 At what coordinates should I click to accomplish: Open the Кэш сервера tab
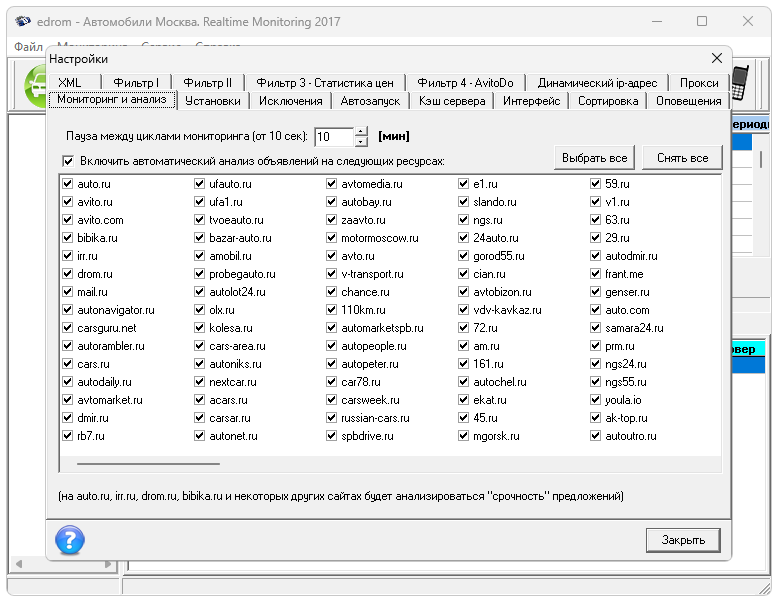pyautogui.click(x=452, y=101)
